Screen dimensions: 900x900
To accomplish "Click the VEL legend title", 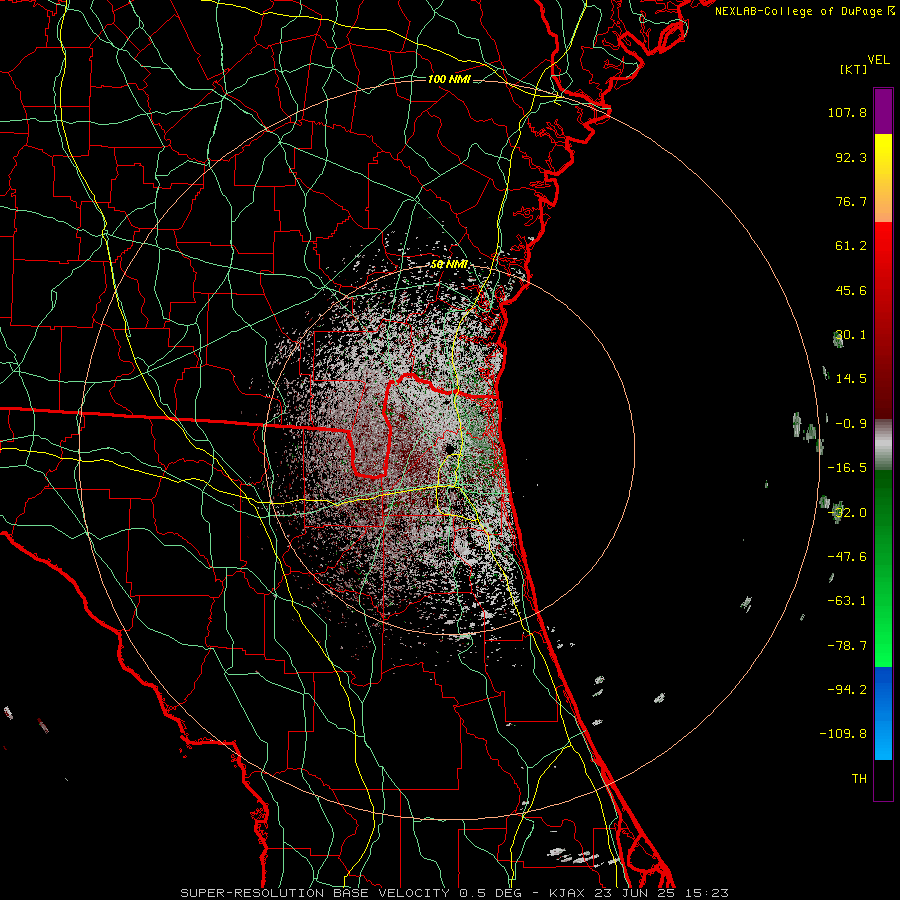I will click(879, 60).
